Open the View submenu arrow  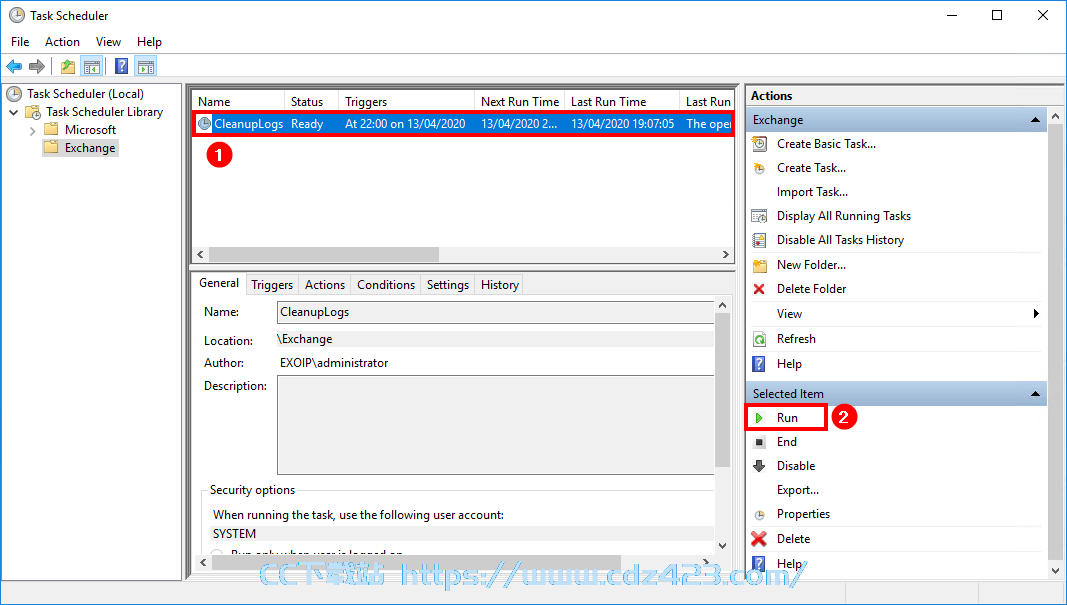1036,314
